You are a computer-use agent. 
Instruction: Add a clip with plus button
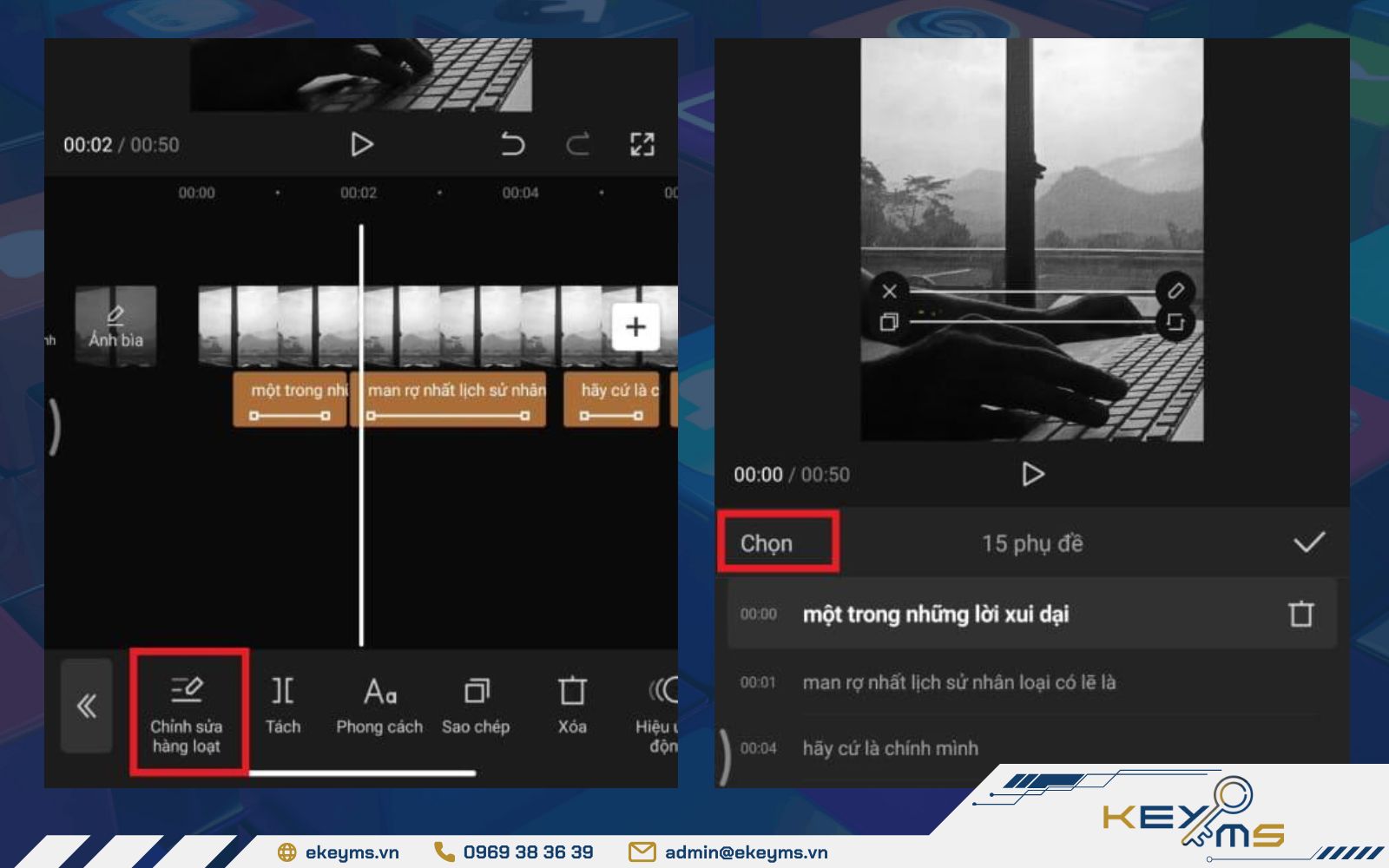635,326
